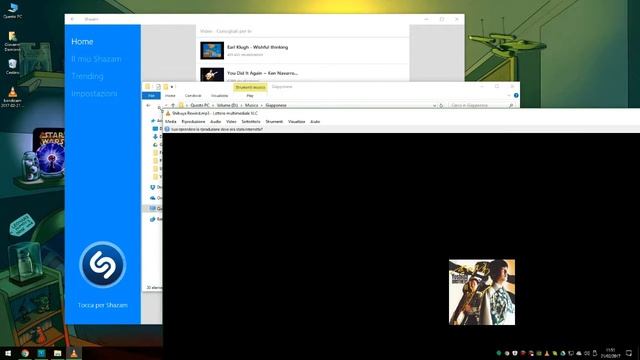Select 'Earl Klugh - Wishful thinking' title
The width and height of the screenshot is (640, 360).
pos(258,47)
